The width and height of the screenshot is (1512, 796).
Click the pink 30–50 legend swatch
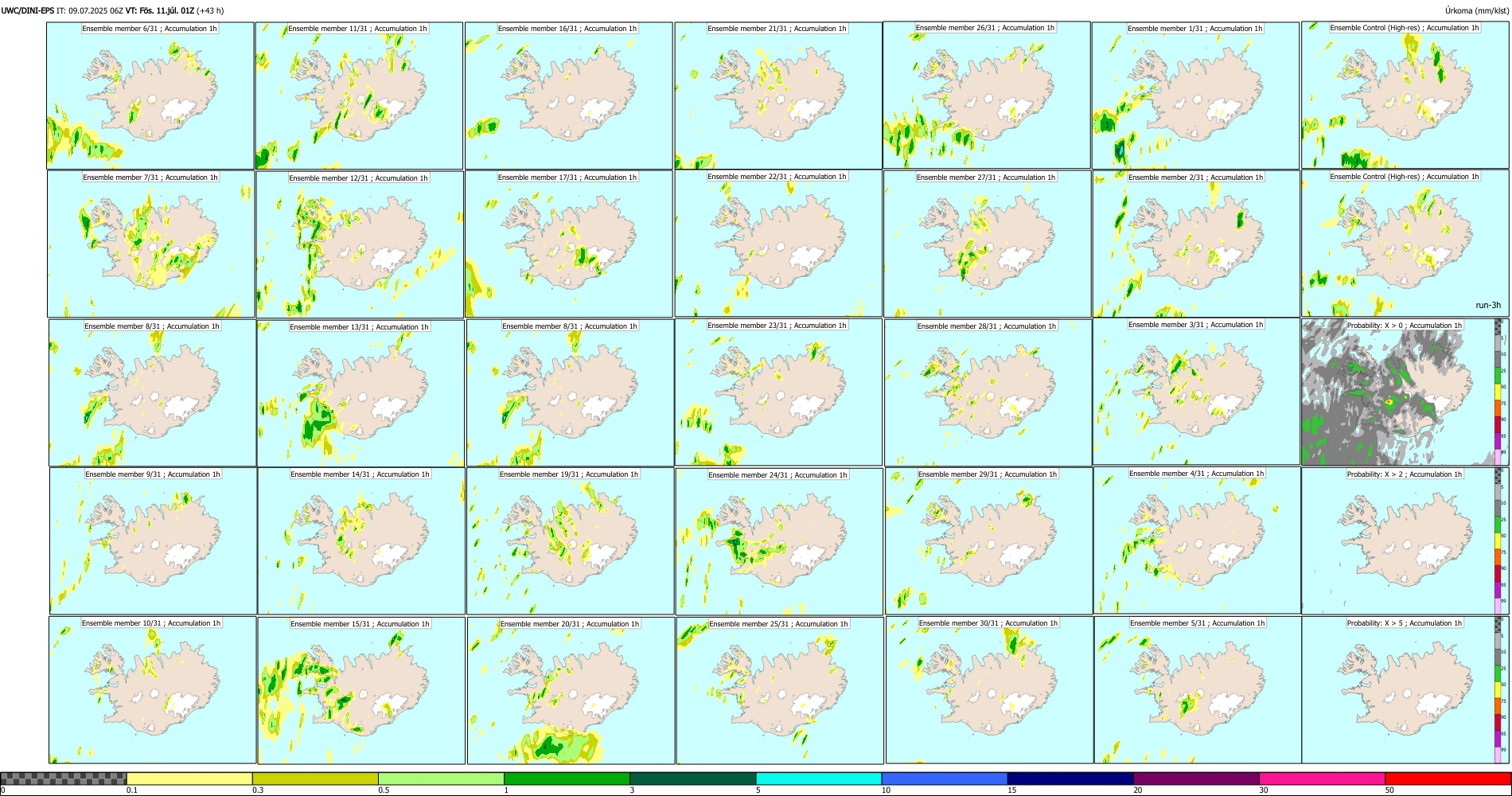pos(1322,778)
